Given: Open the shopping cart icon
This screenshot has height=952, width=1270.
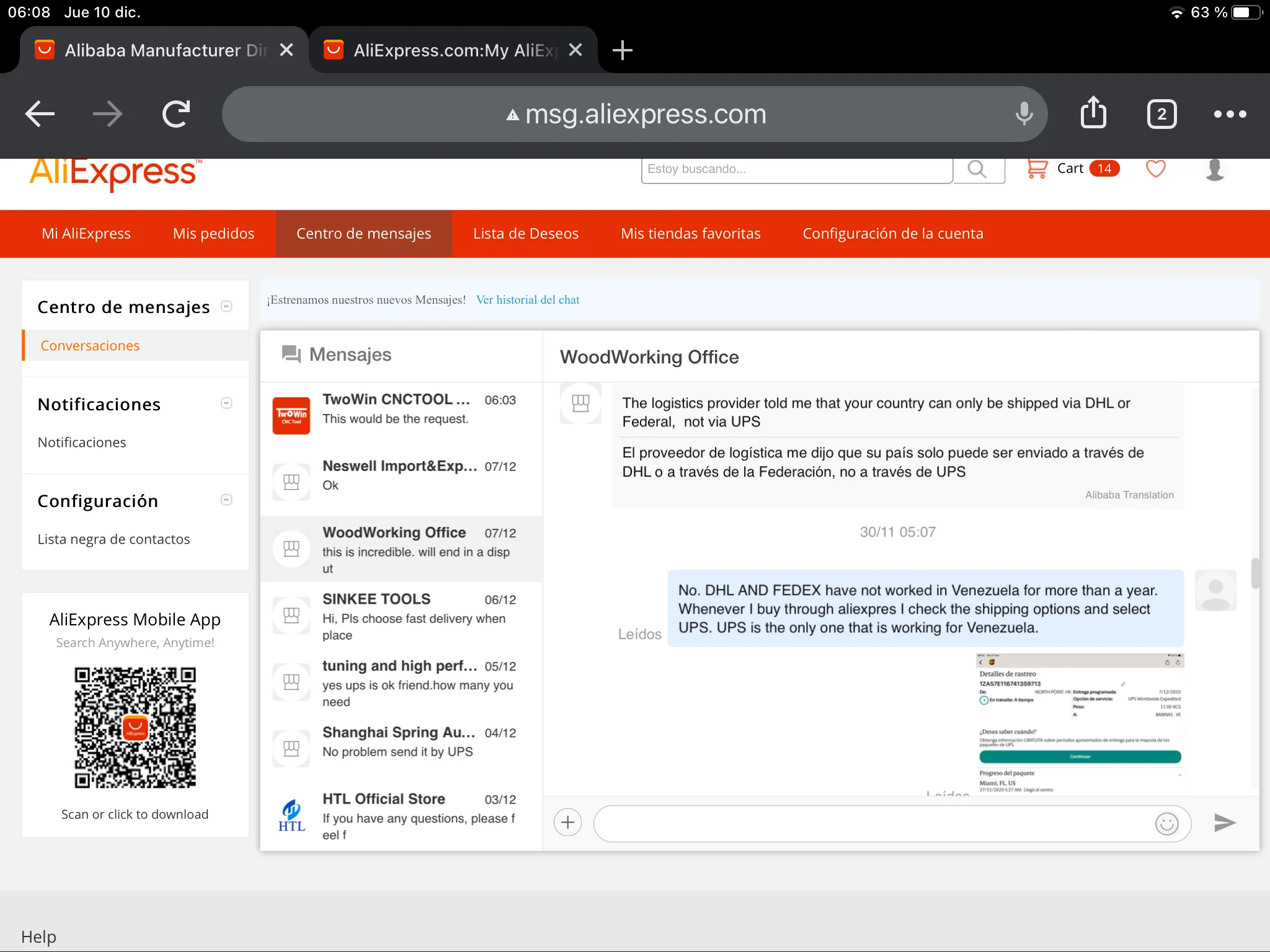Looking at the screenshot, I should tap(1037, 169).
